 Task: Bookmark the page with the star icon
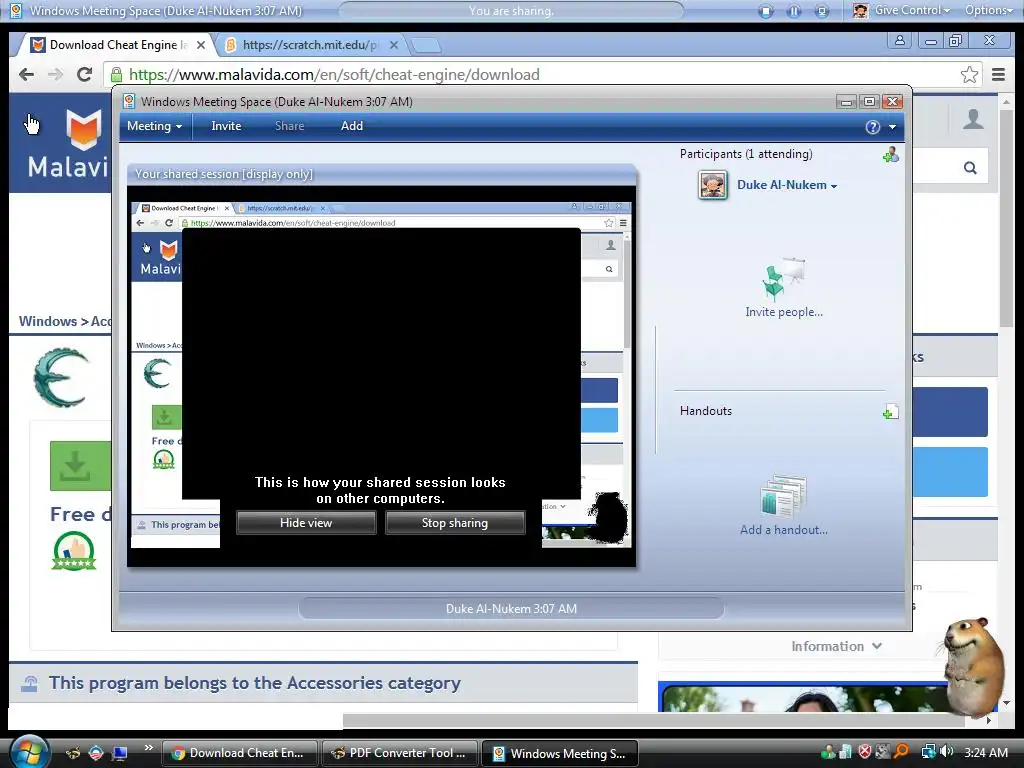click(969, 74)
